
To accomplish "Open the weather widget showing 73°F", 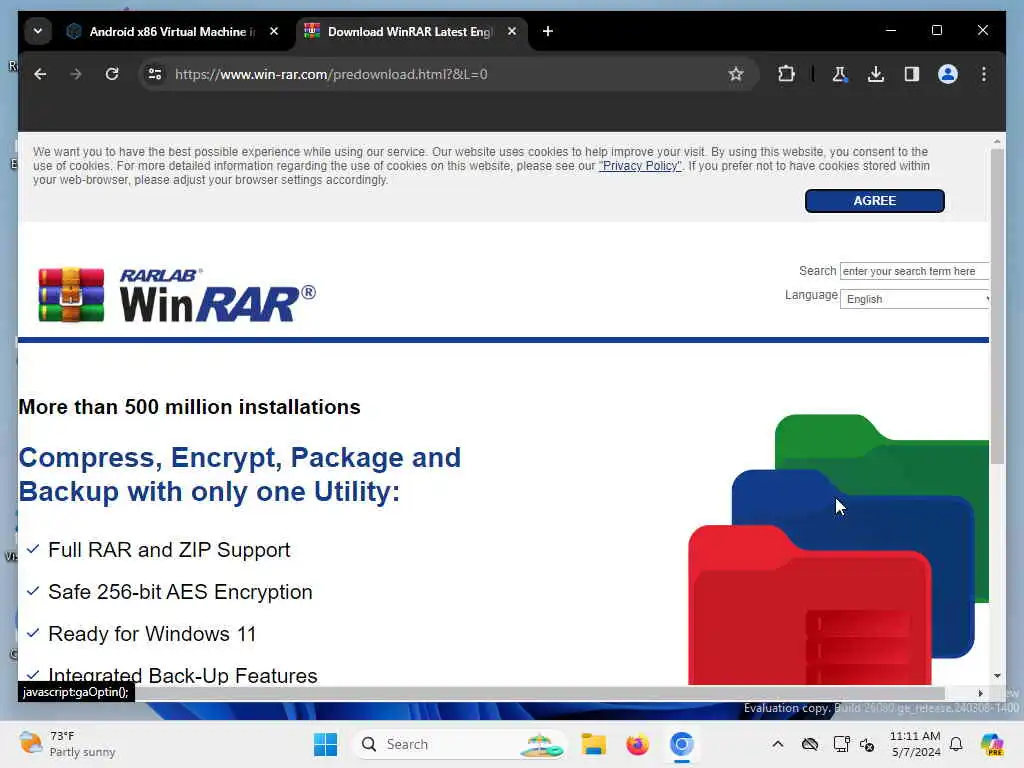I will click(67, 744).
